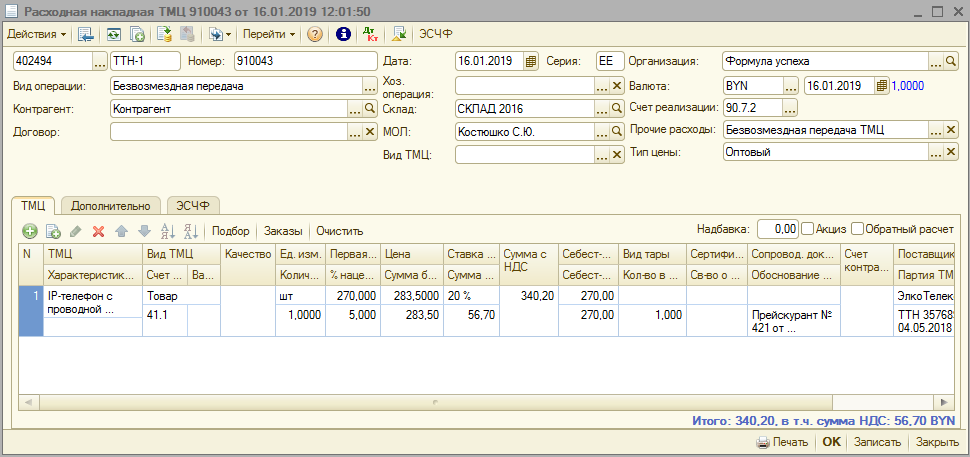Viewport: 970px width, 457px height.
Task: Open the Дт/Кт postings icon
Action: [x=371, y=34]
